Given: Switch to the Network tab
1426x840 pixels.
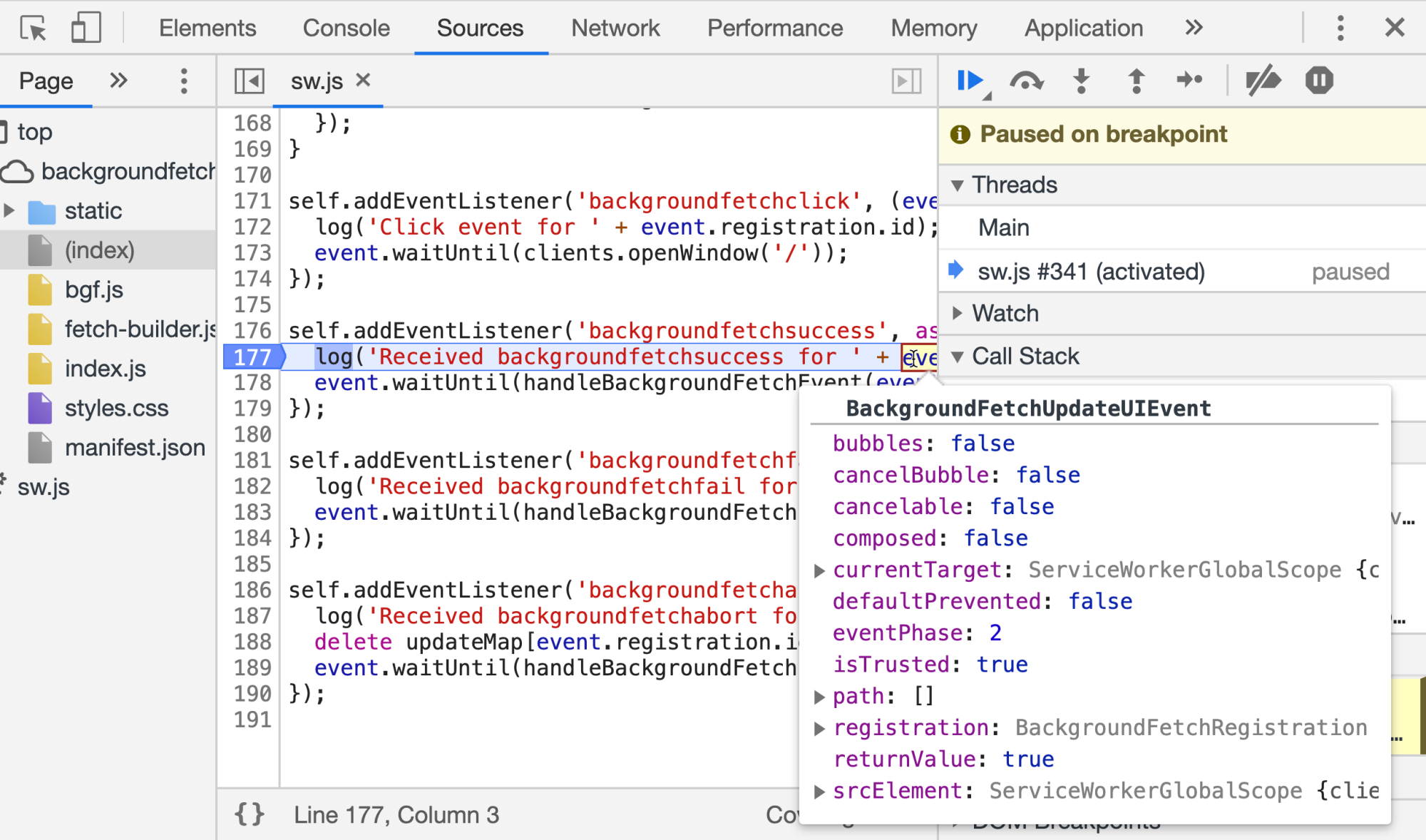Looking at the screenshot, I should pyautogui.click(x=615, y=29).
